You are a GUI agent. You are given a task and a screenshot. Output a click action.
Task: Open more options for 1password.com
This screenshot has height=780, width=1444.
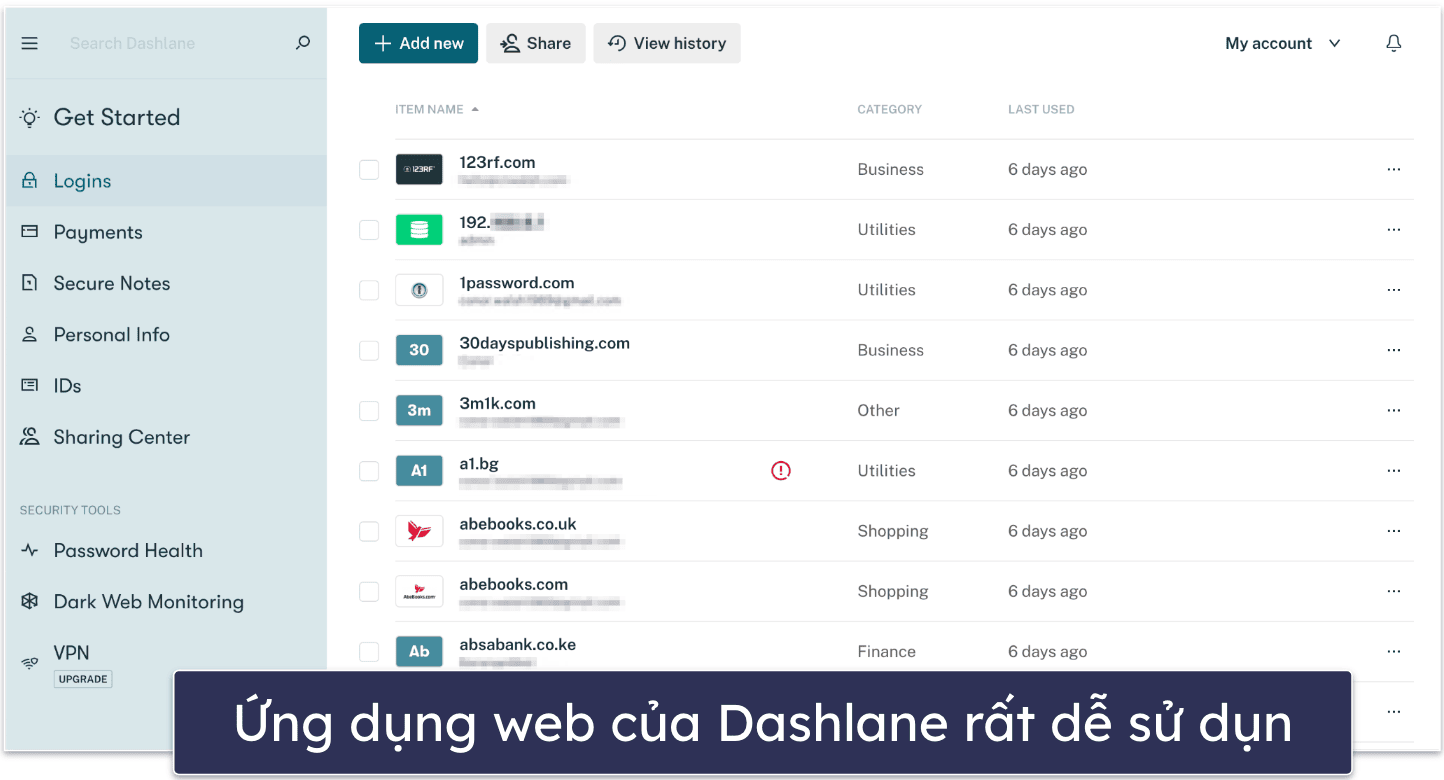pyautogui.click(x=1394, y=290)
